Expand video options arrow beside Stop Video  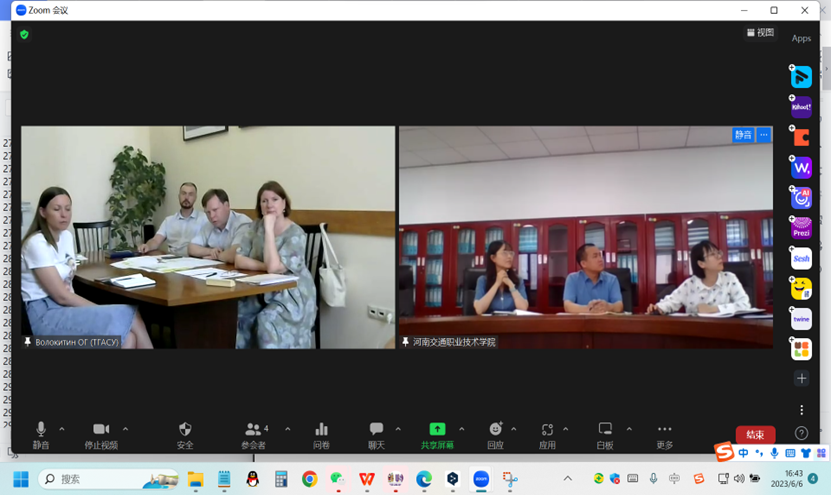[x=125, y=429]
